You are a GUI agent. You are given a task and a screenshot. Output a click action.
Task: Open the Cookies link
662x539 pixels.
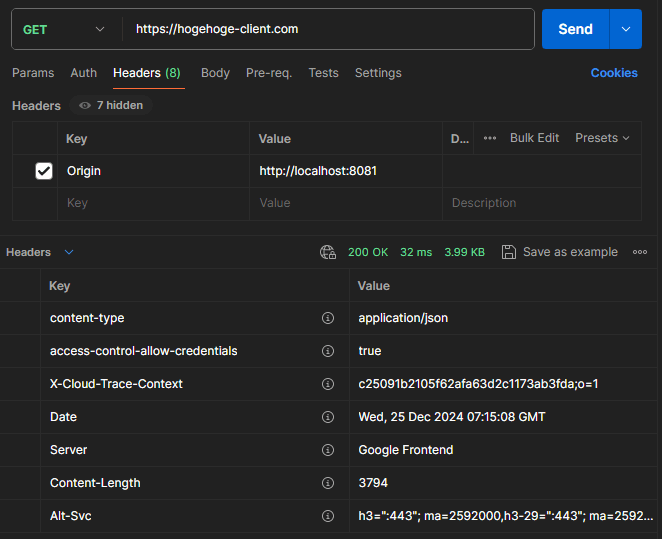[614, 73]
